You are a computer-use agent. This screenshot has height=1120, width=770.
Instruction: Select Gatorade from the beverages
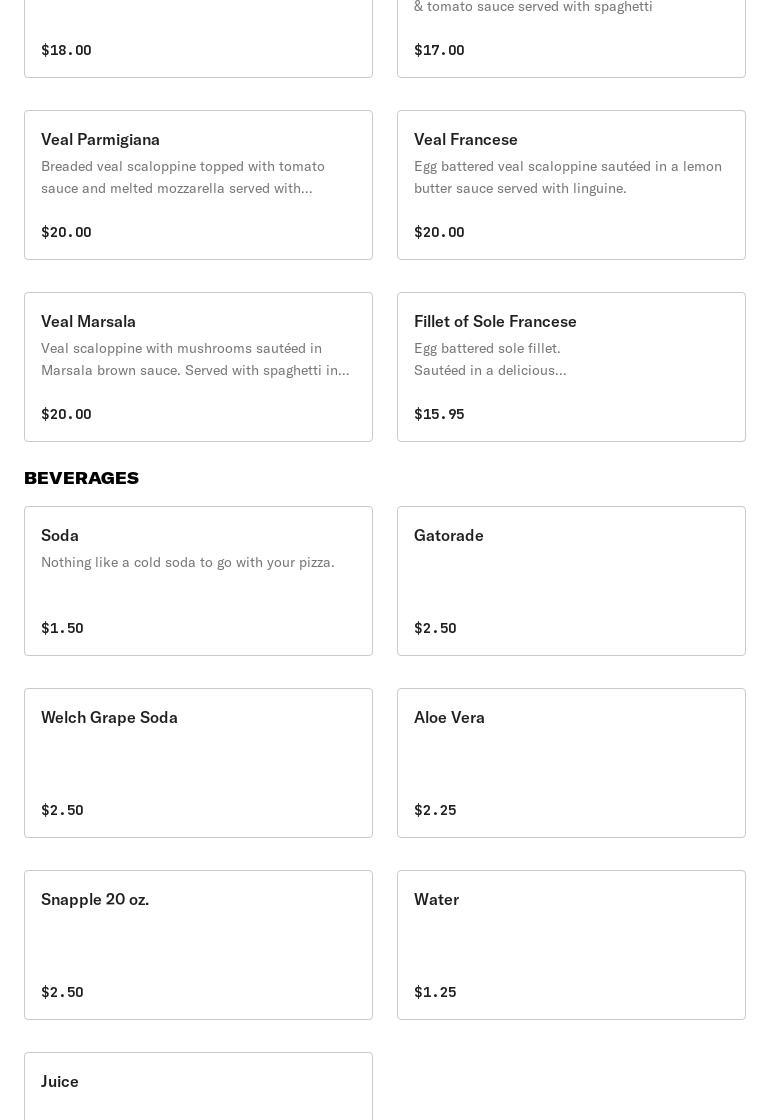tap(571, 581)
